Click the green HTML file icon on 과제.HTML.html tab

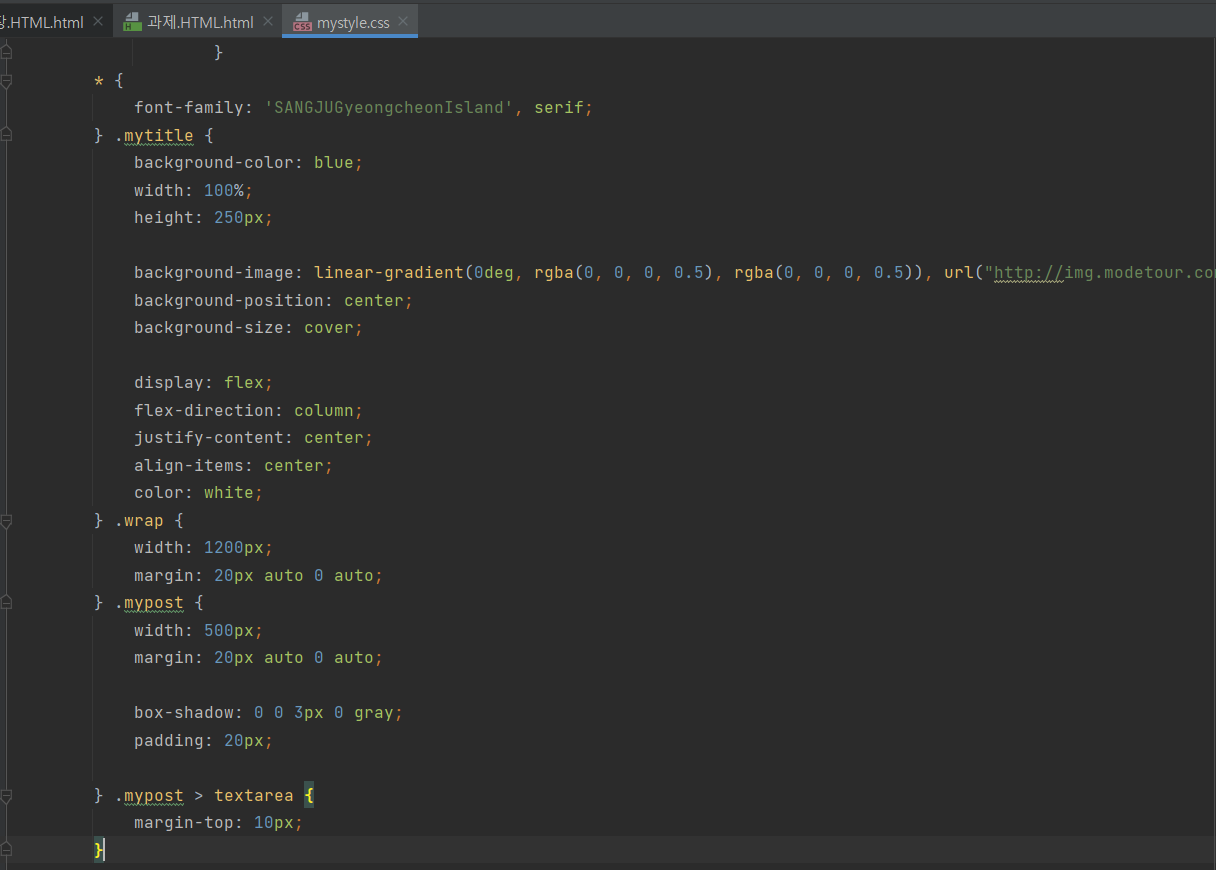pos(132,22)
